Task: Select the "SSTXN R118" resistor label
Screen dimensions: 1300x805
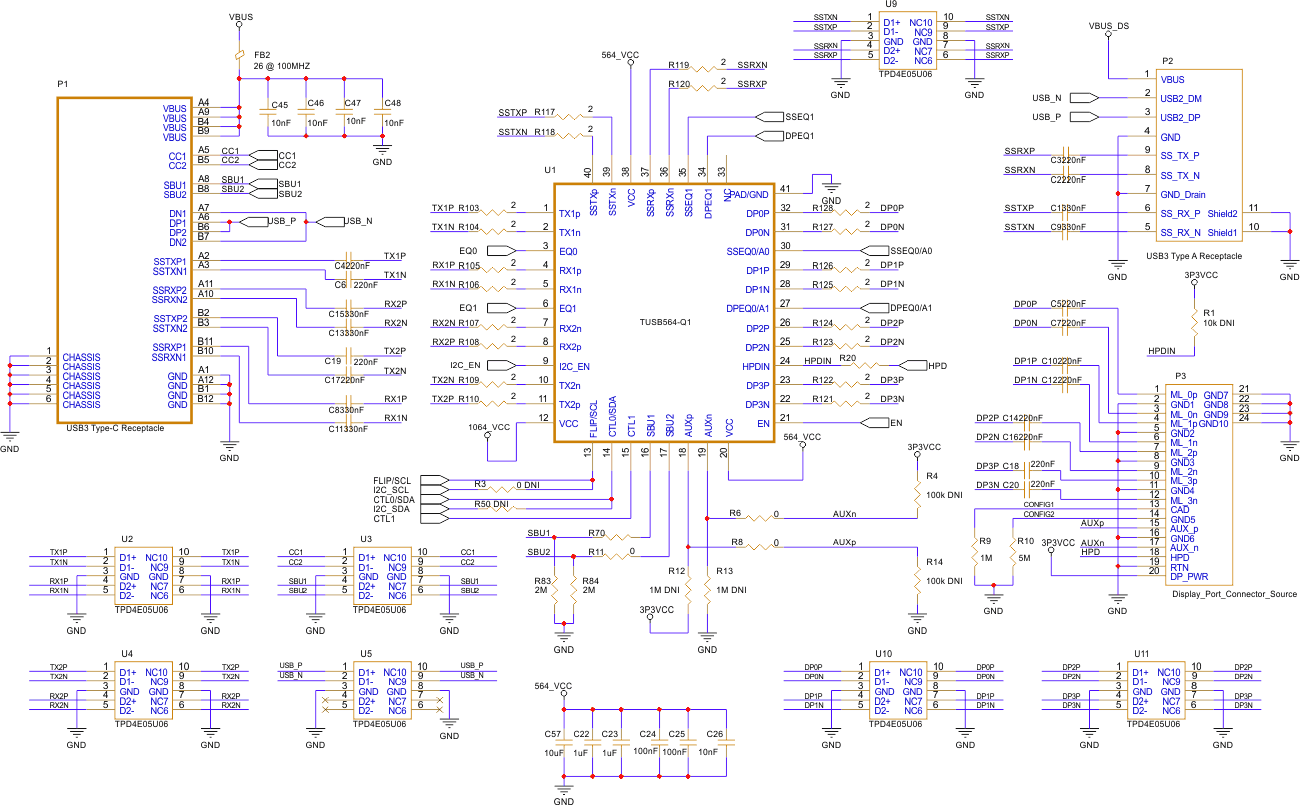Action: pos(526,132)
